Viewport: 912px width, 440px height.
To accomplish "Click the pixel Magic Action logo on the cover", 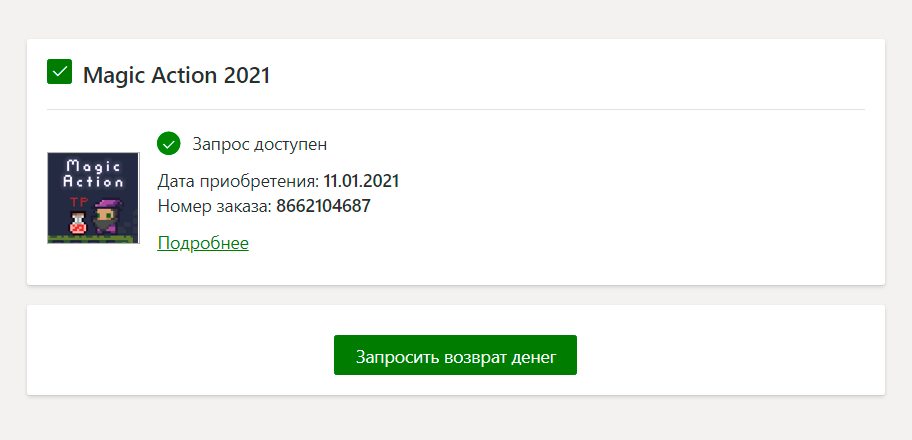I will [93, 174].
